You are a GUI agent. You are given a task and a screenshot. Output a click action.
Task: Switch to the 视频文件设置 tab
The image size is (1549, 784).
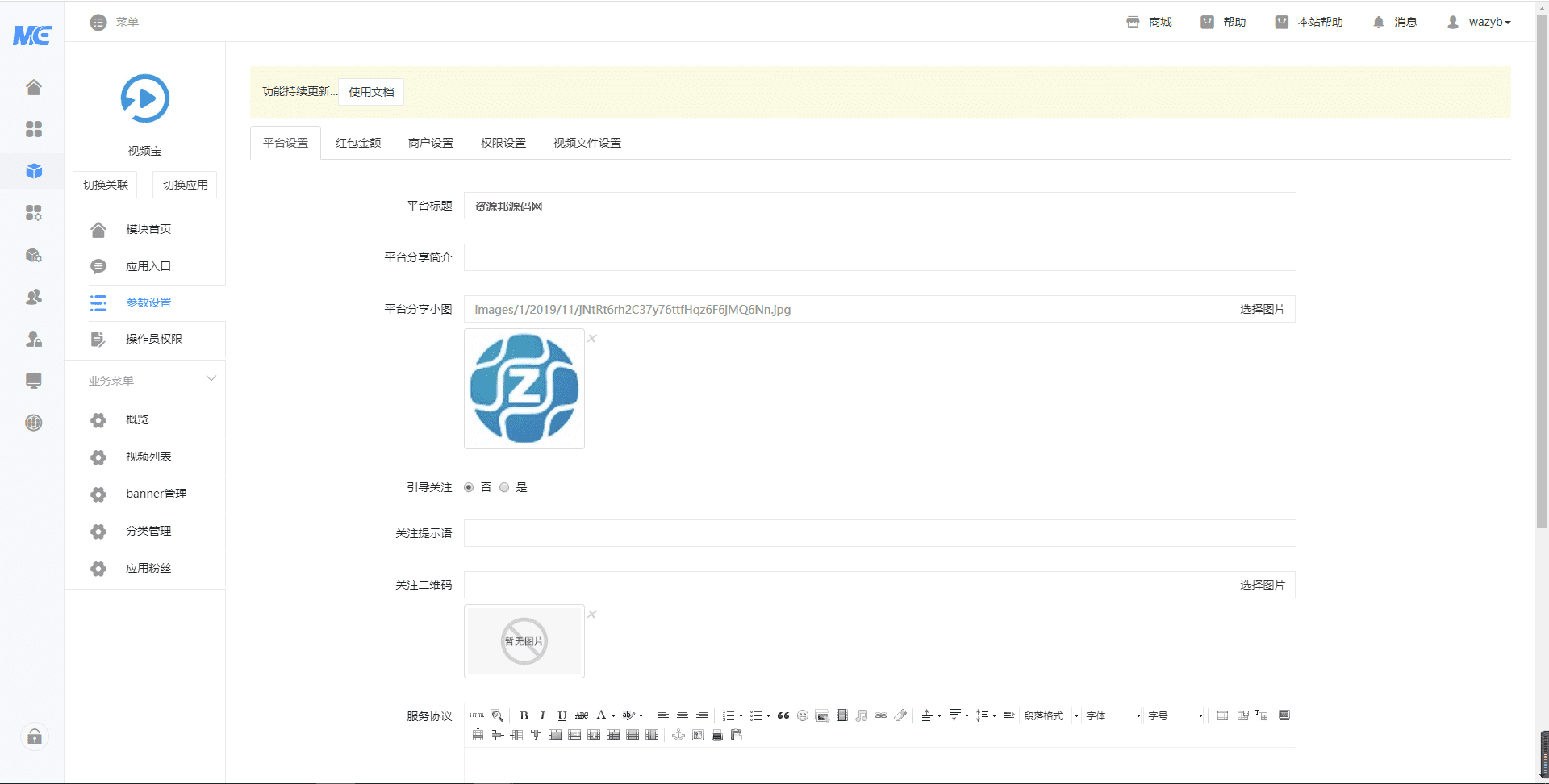pos(587,143)
